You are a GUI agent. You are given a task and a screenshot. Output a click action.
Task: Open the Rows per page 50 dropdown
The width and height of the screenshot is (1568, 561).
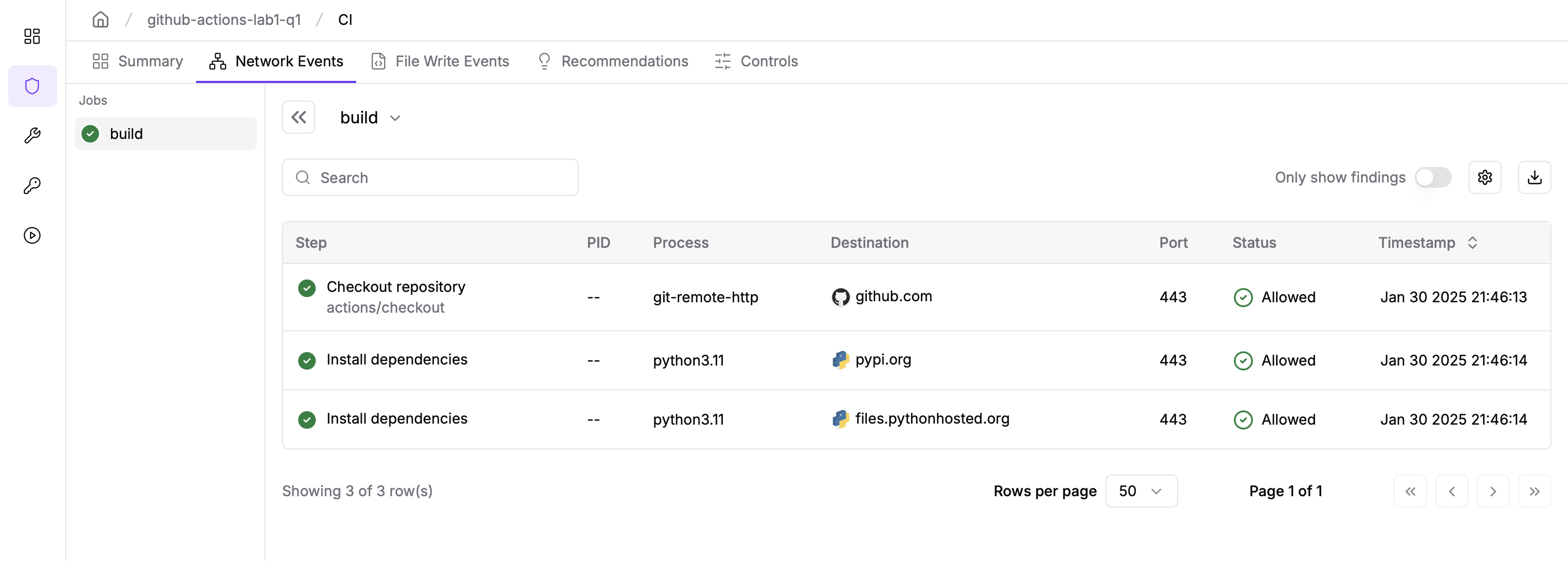1141,491
